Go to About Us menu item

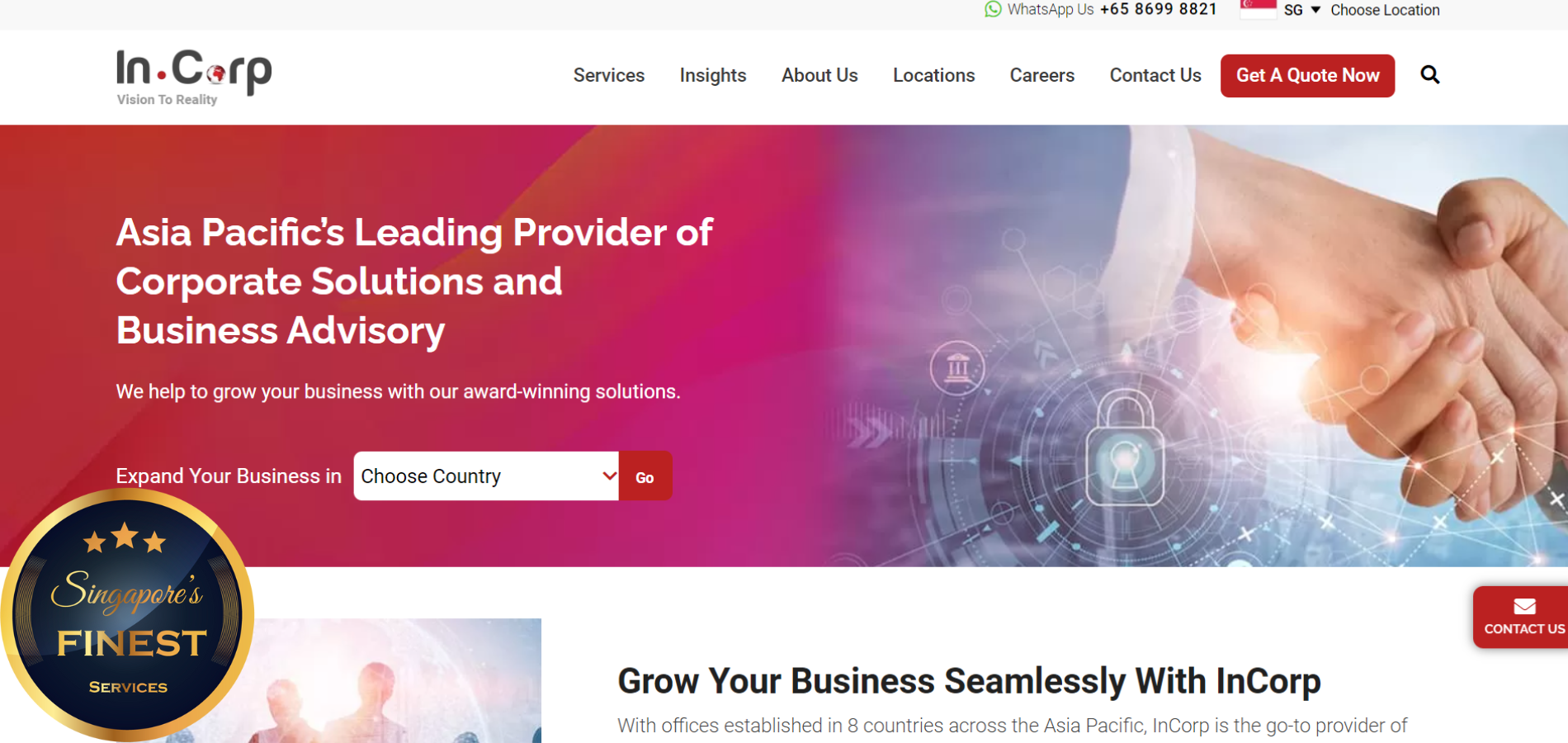[819, 75]
